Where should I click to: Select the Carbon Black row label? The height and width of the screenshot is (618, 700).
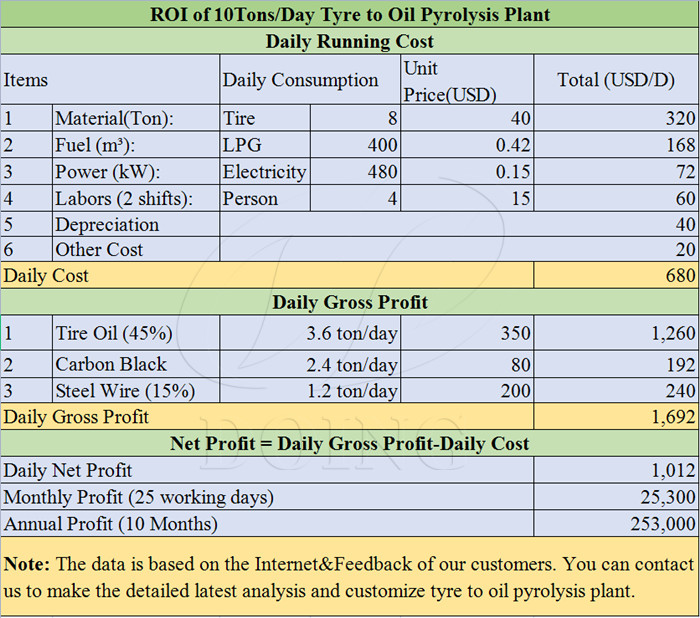click(111, 364)
